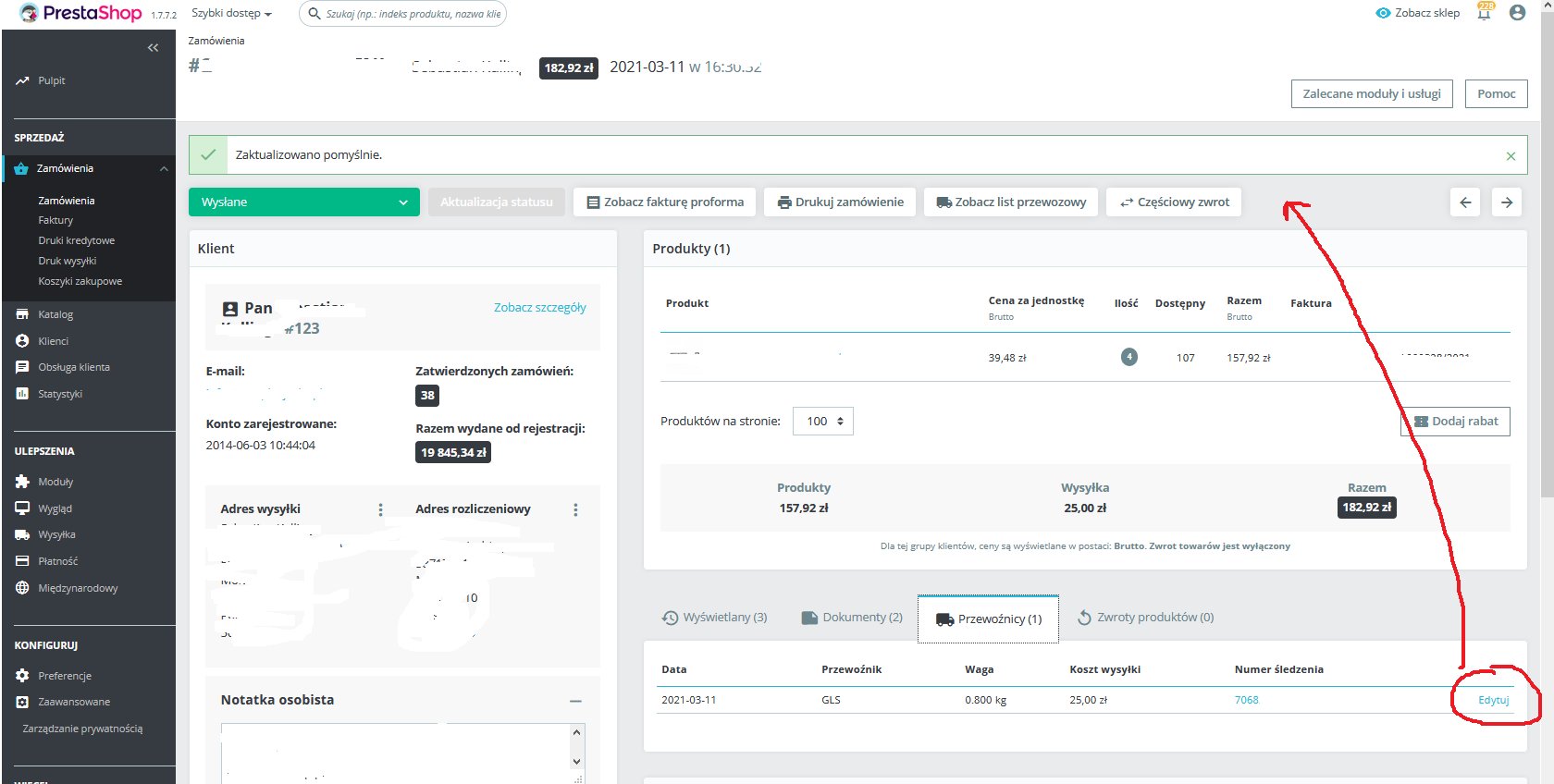The image size is (1554, 784).
Task: Click Pomoc help button
Action: pos(1496,94)
